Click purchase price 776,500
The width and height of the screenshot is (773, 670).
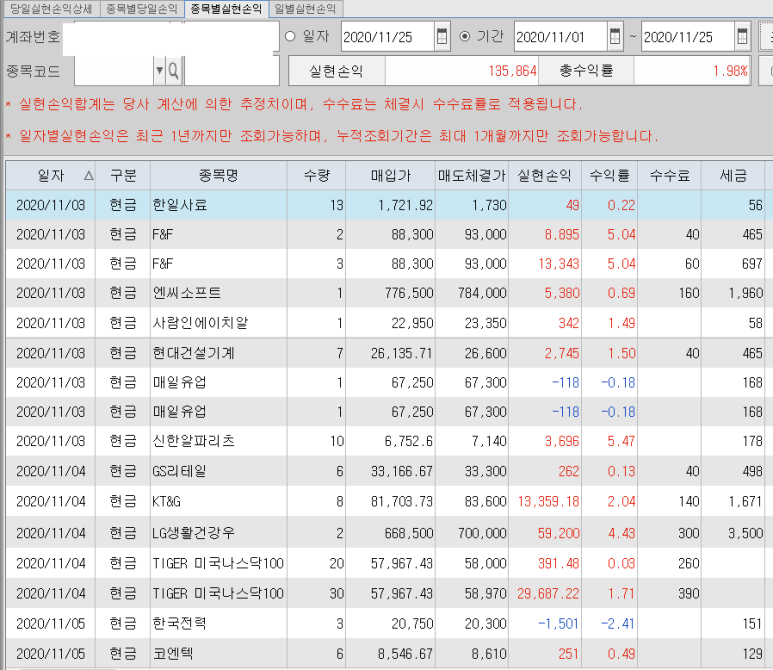[409, 293]
